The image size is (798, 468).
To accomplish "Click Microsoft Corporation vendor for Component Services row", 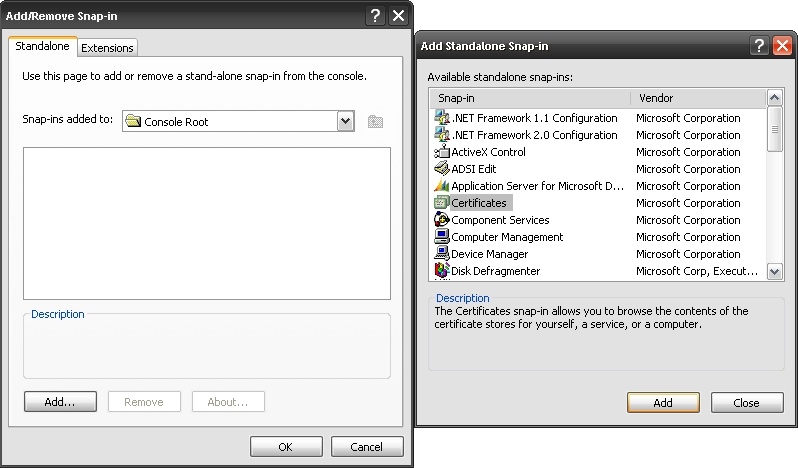I will [688, 220].
